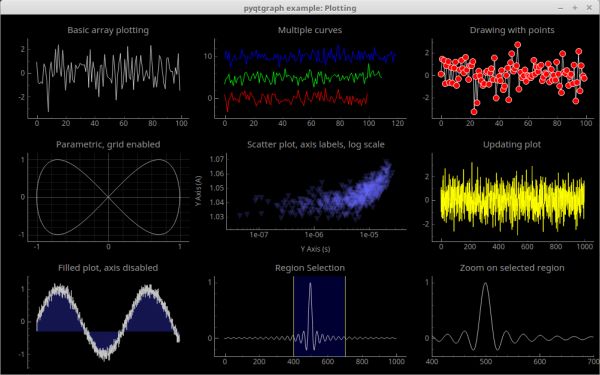
Task: Click the blue curve in Multiple curves
Action: (x=310, y=56)
